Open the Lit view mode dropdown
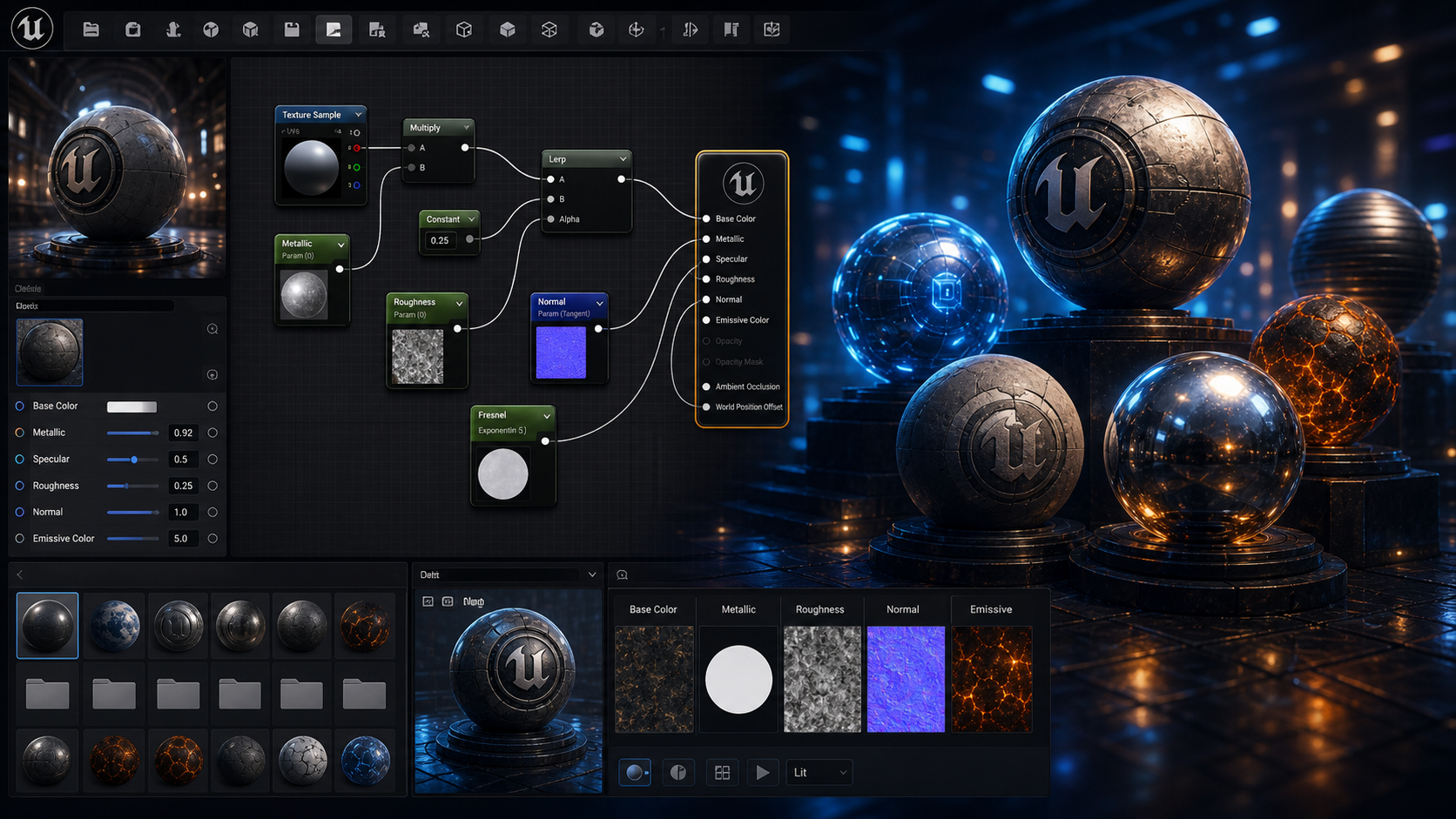The height and width of the screenshot is (819, 1456). pyautogui.click(x=819, y=772)
